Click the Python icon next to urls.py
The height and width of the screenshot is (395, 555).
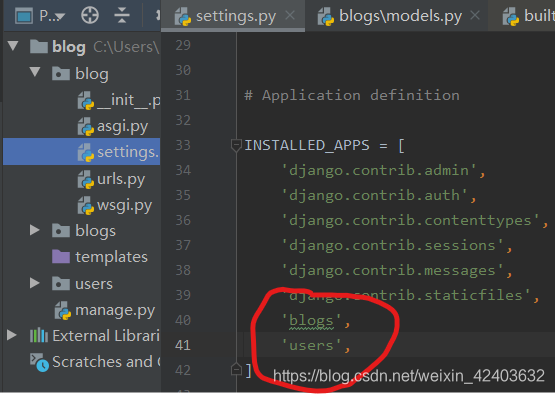(x=86, y=179)
